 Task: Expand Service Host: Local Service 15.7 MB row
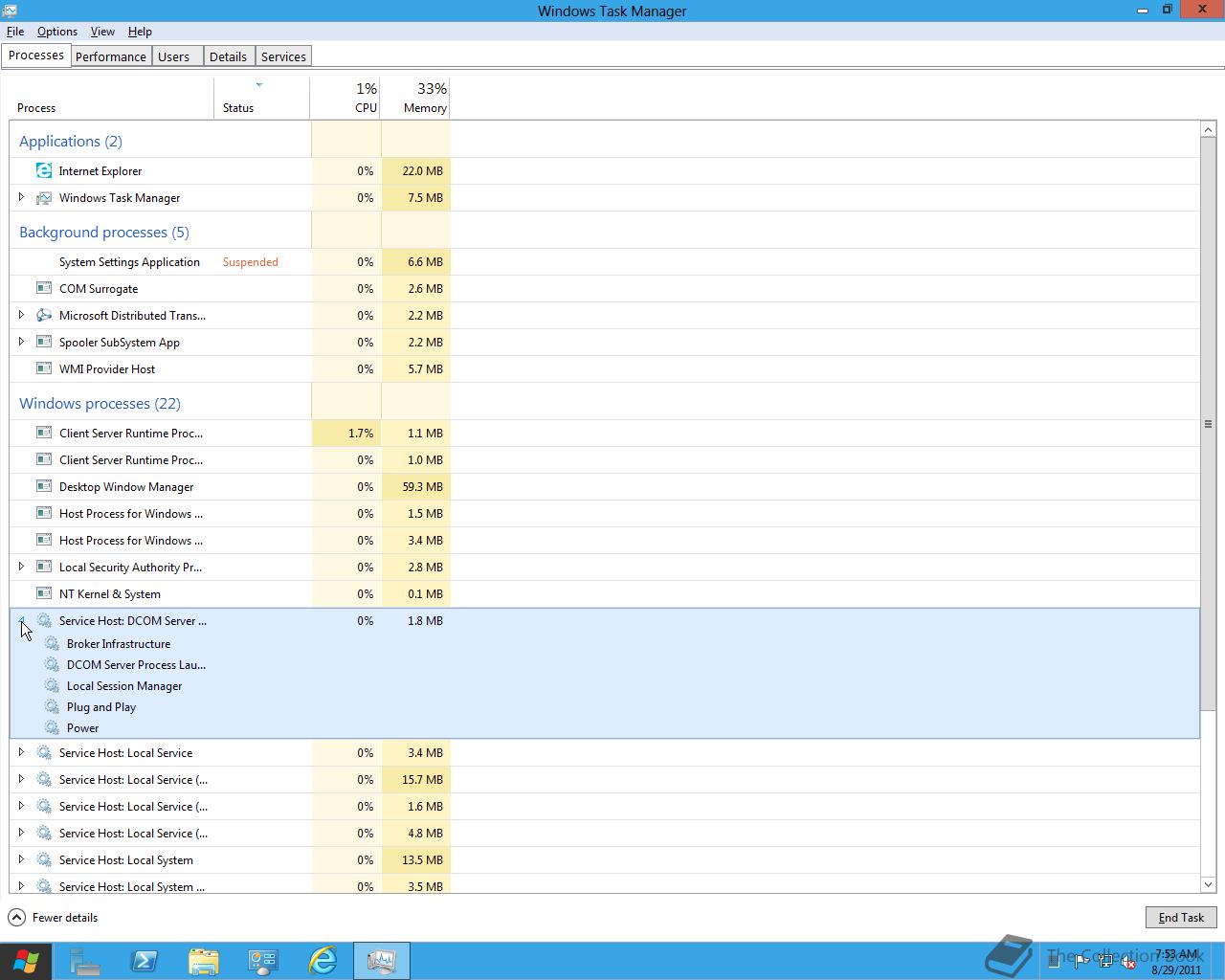(21, 778)
